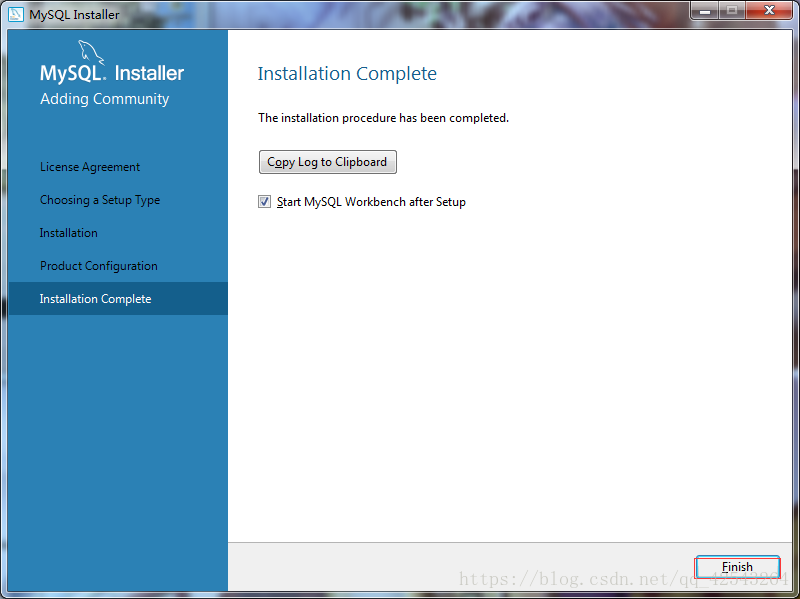
Task: Open the Product Configuration step
Action: (99, 266)
